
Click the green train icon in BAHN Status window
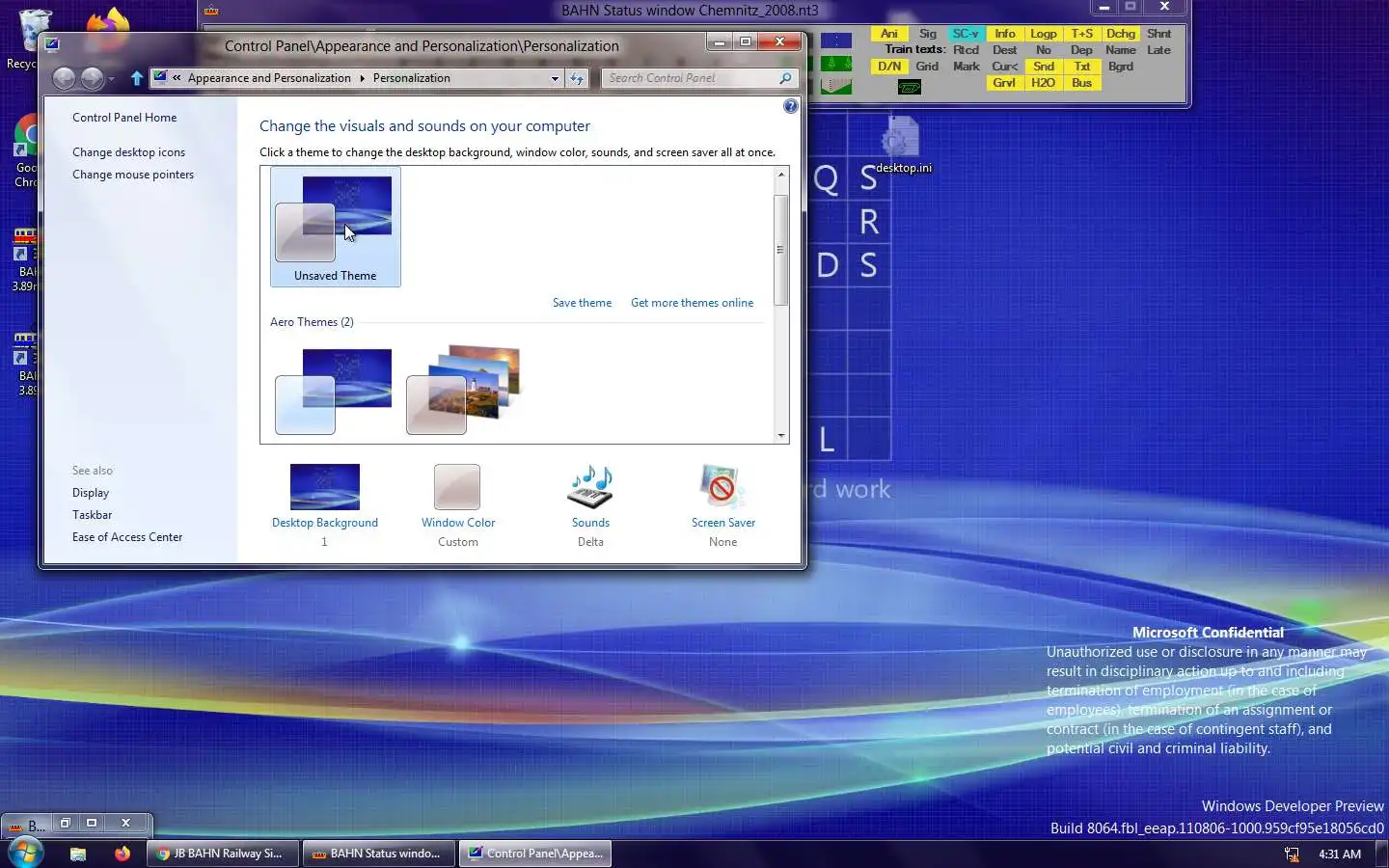pyautogui.click(x=909, y=87)
